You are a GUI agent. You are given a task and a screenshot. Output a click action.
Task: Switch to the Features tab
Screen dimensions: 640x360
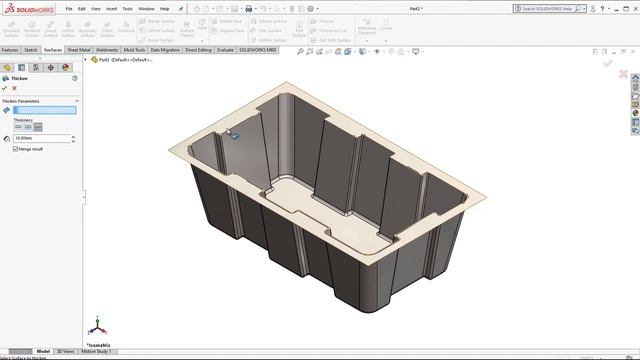click(10, 50)
